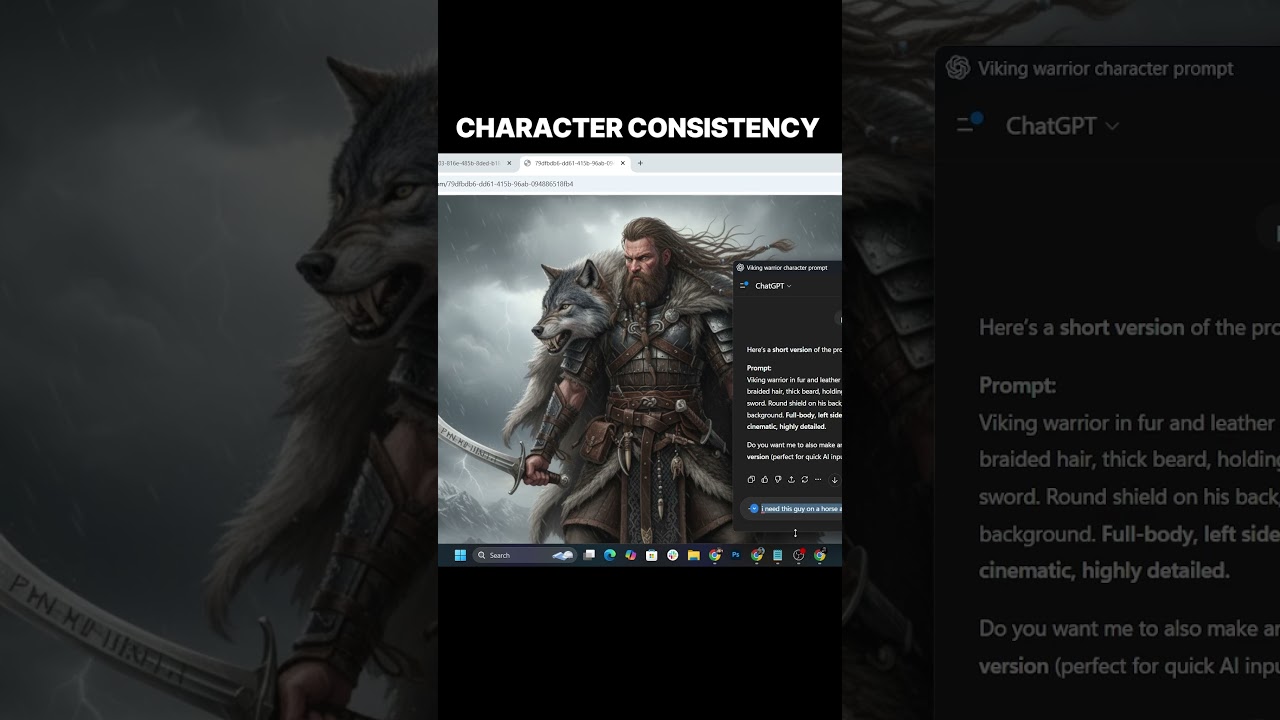This screenshot has width=1280, height=720.
Task: Give the response a thumbs up
Action: point(764,479)
